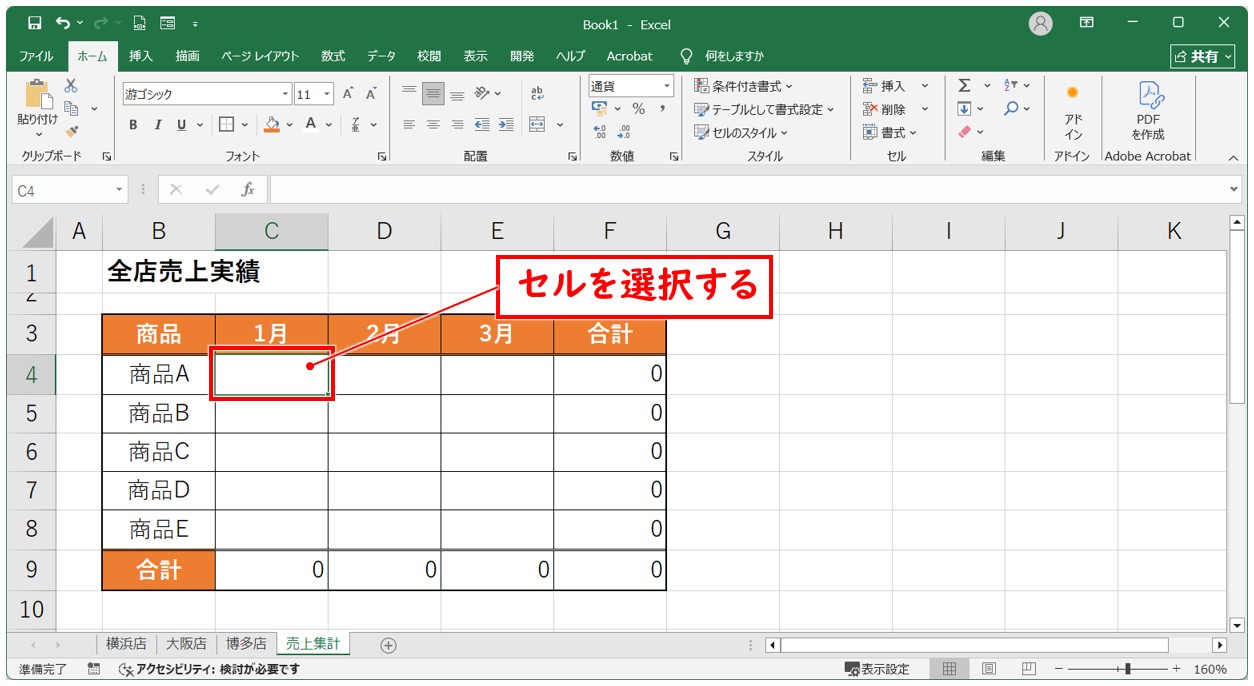1254x686 pixels.
Task: Click 表示設定 in the status bar
Action: (877, 669)
